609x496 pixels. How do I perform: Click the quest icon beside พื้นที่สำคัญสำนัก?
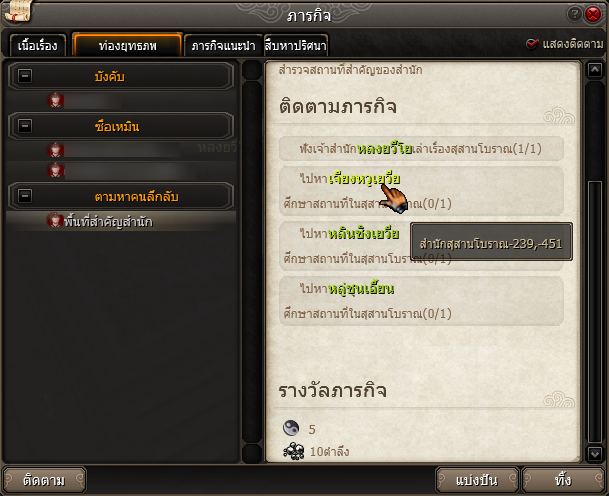tap(55, 220)
